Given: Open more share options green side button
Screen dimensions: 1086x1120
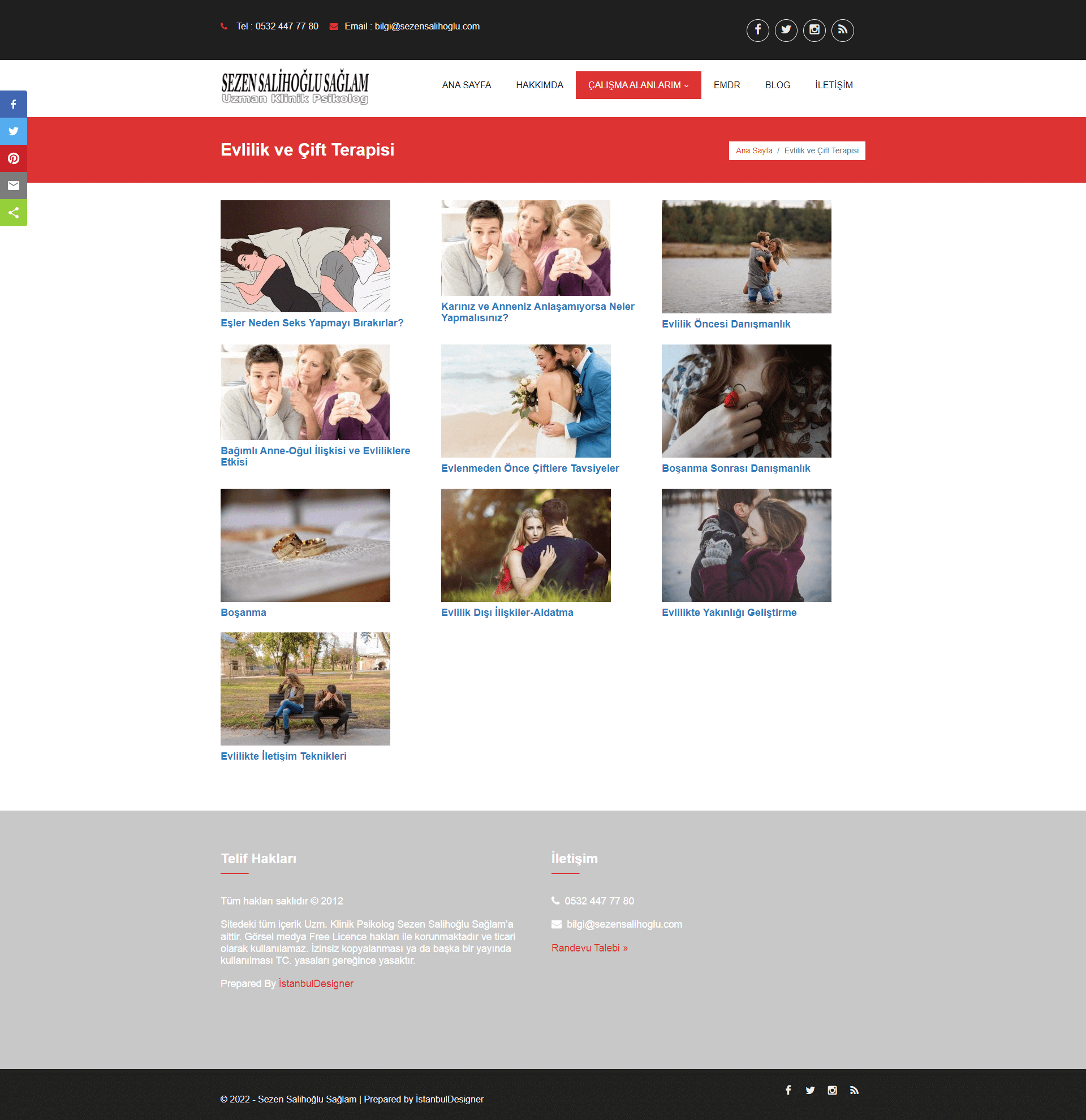Looking at the screenshot, I should (x=14, y=213).
